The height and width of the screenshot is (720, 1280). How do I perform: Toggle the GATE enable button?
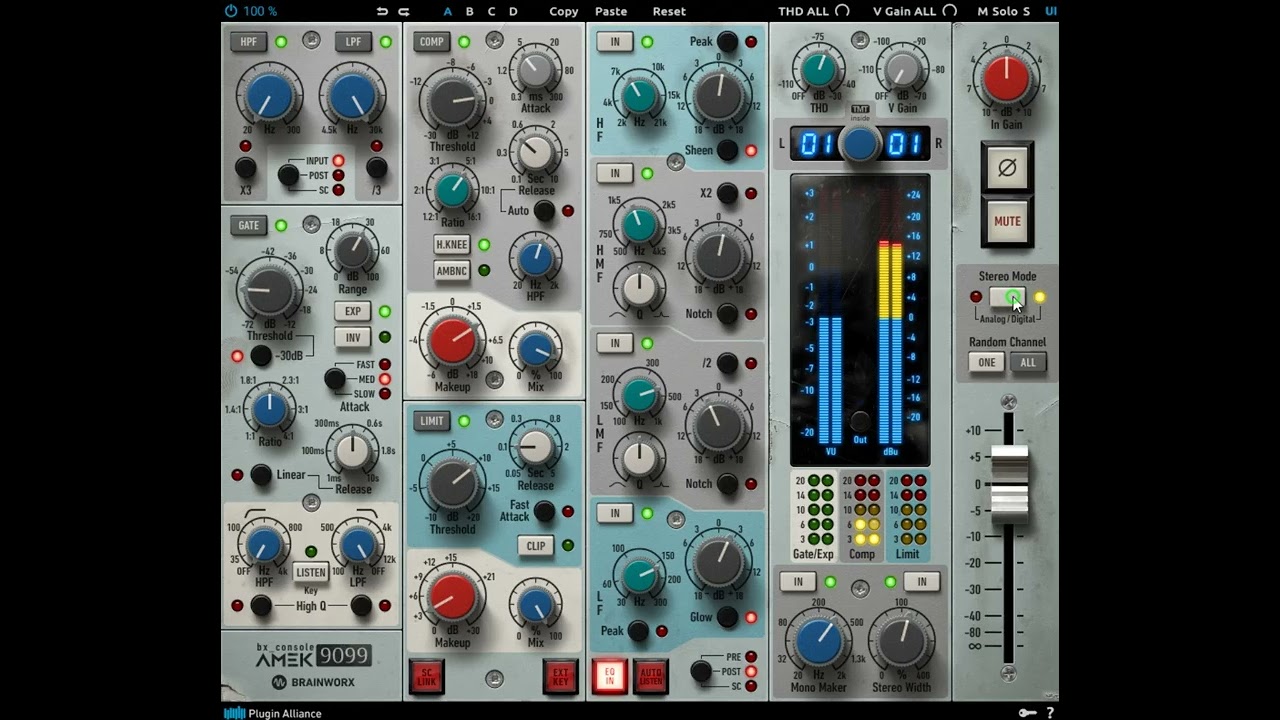pos(248,226)
